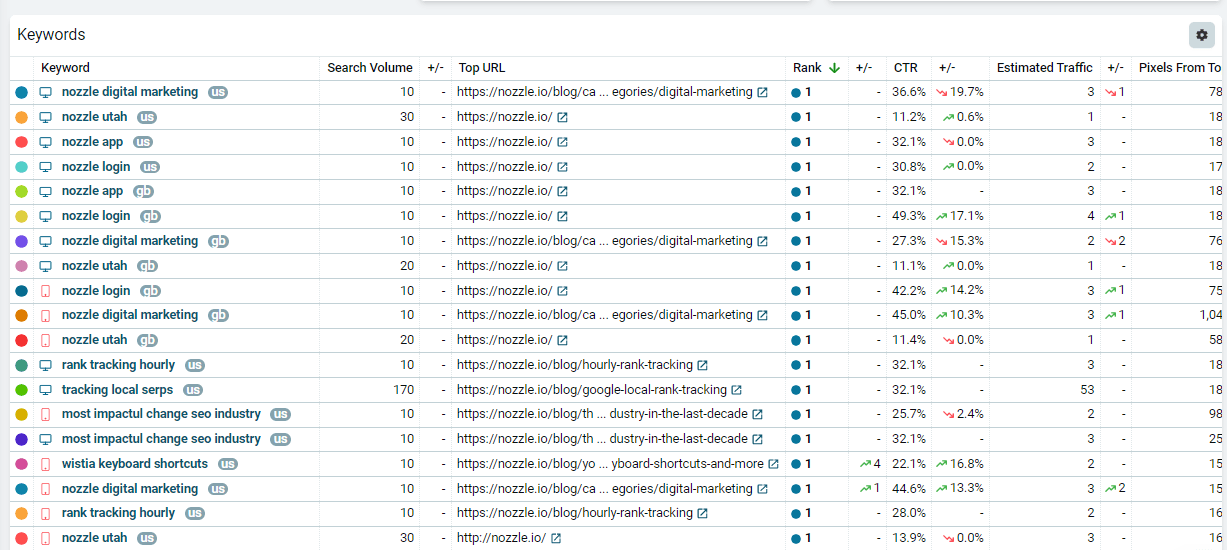
Task: Open the Keywords table settings gear
Action: pyautogui.click(x=1201, y=35)
